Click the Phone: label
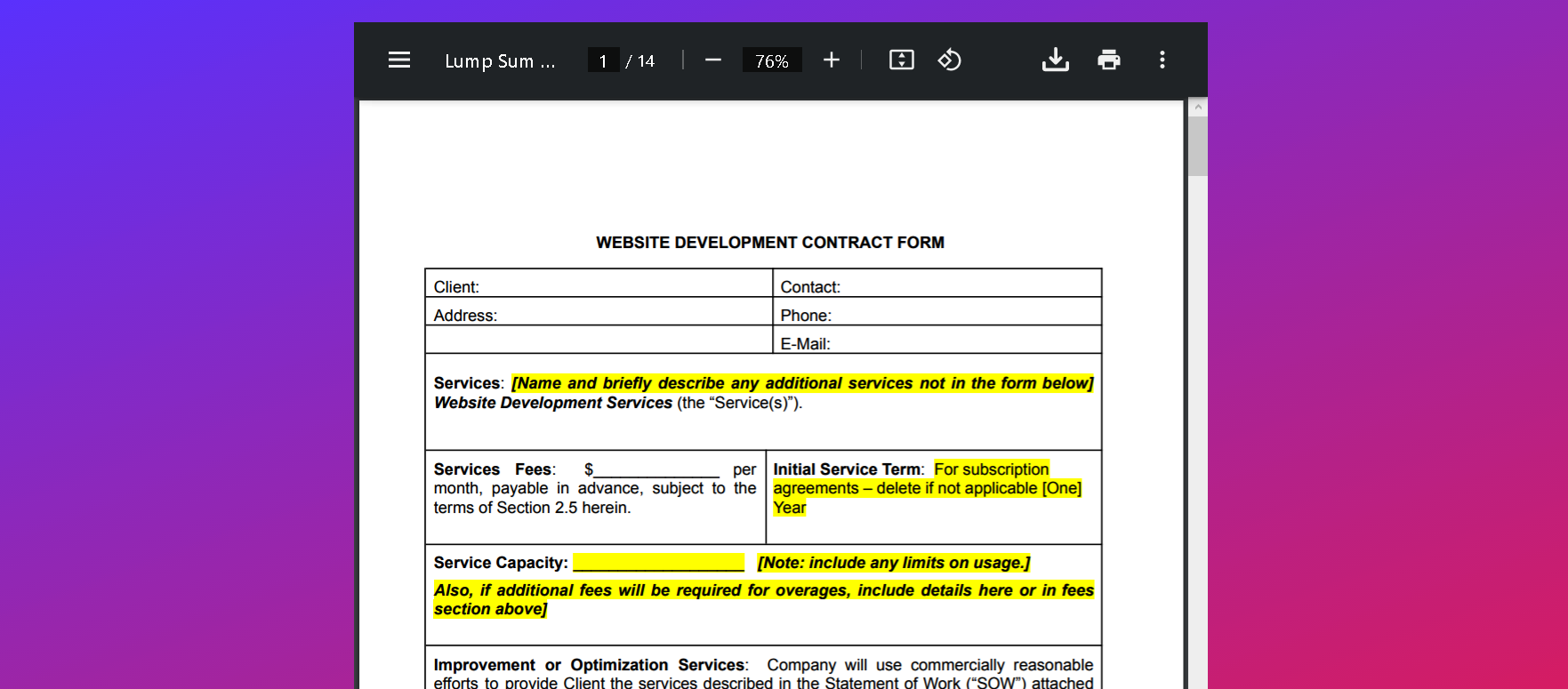1568x689 pixels. click(806, 316)
